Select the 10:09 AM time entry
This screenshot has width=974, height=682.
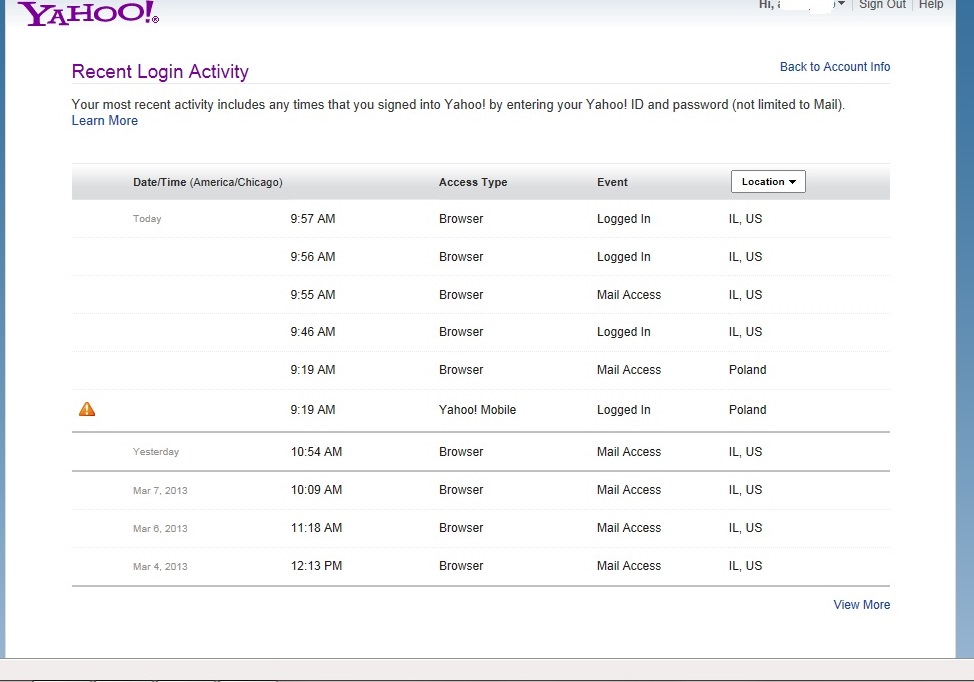coord(316,489)
